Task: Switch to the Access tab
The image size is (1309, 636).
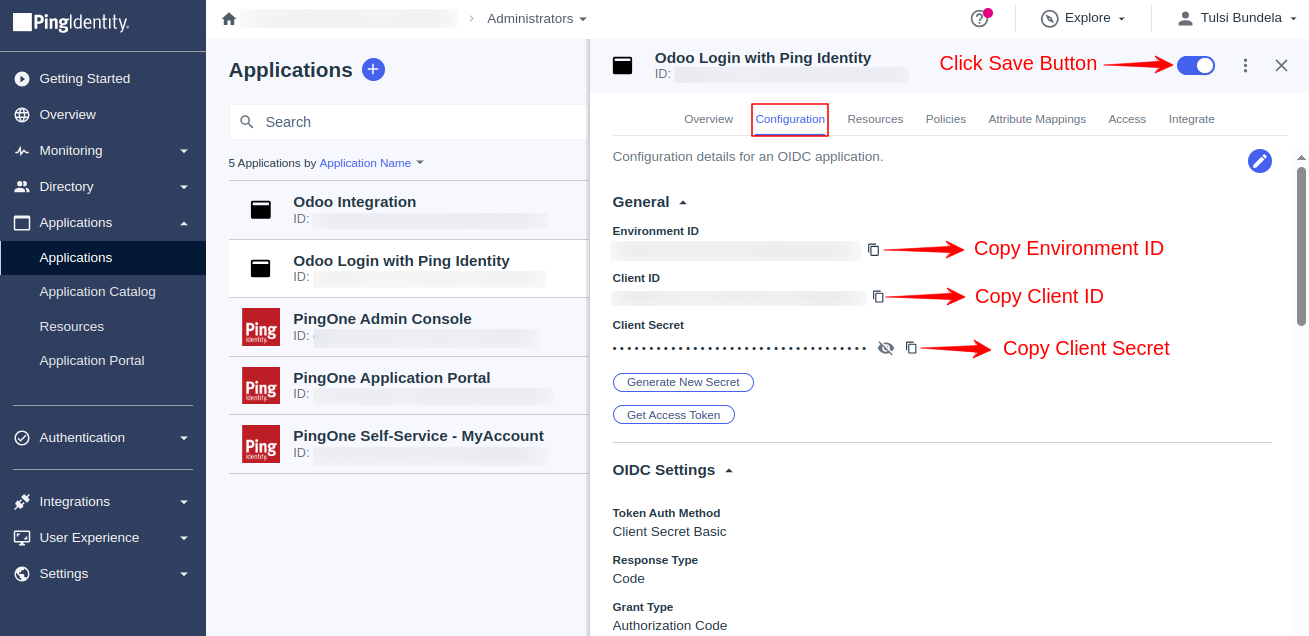Action: pyautogui.click(x=1127, y=119)
